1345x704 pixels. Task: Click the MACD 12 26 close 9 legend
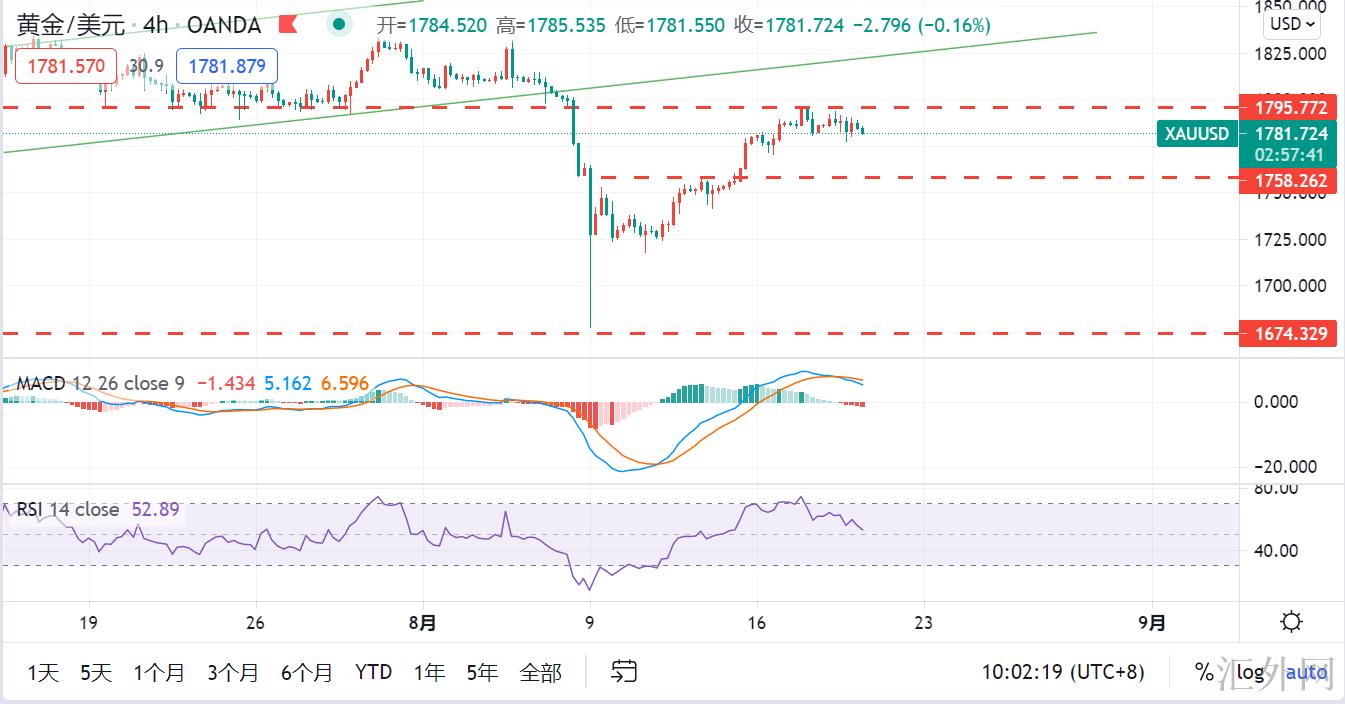(x=100, y=383)
